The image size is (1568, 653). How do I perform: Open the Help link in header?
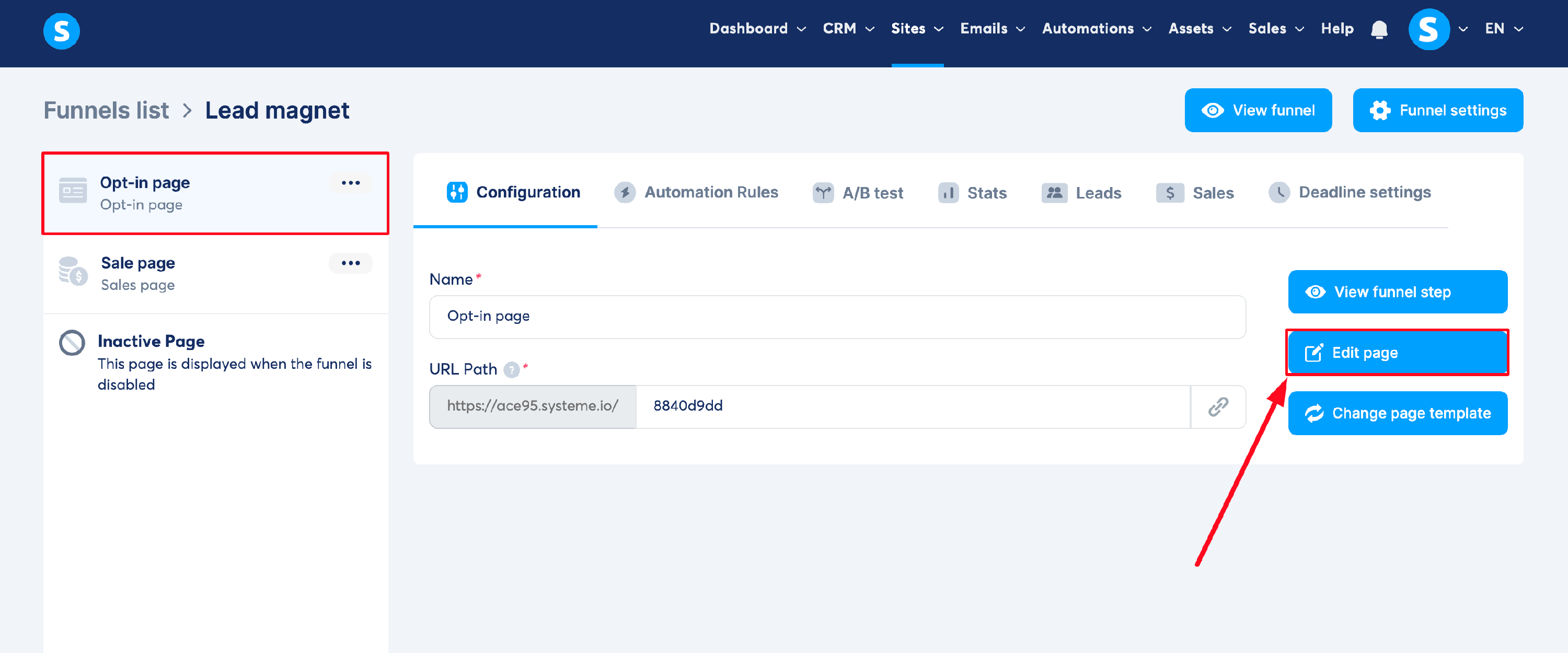click(x=1336, y=29)
